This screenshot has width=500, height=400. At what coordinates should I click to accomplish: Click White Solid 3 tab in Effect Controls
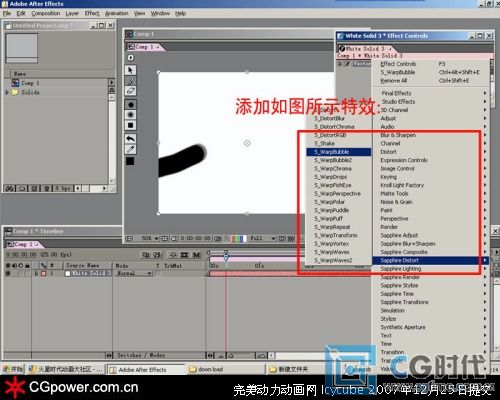366,49
